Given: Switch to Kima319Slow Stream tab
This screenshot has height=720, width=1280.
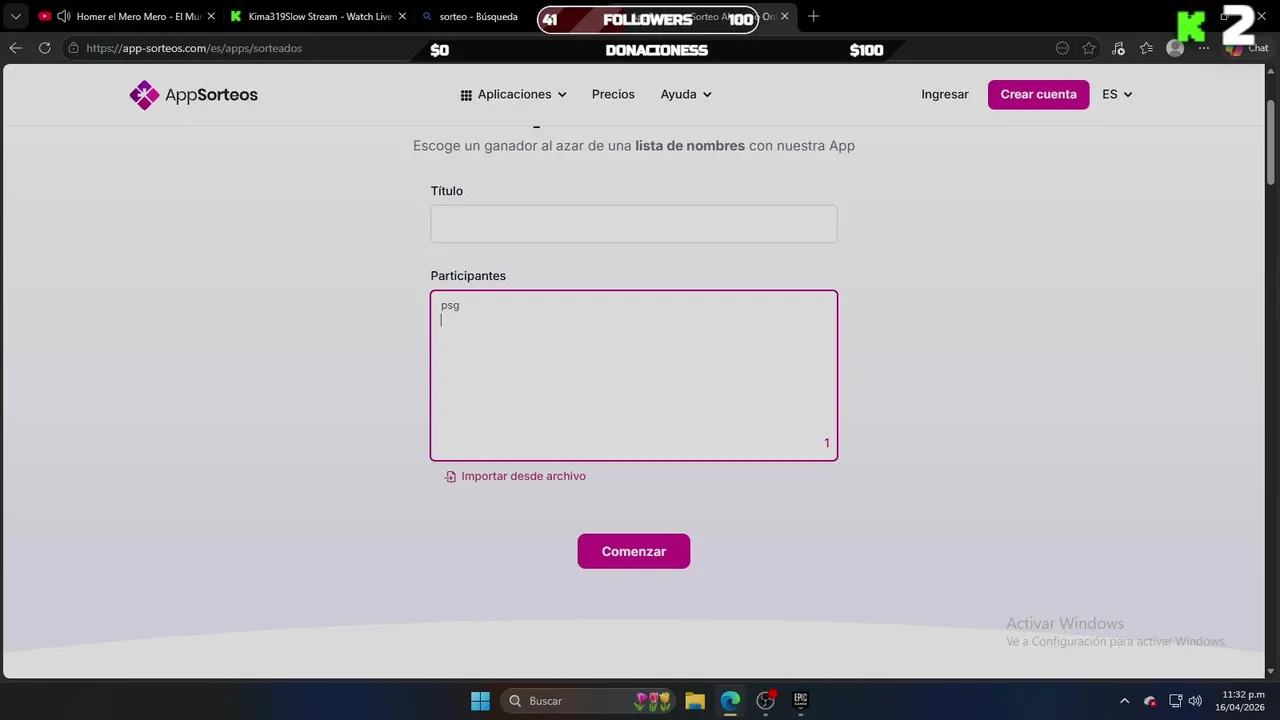Looking at the screenshot, I should [x=318, y=16].
